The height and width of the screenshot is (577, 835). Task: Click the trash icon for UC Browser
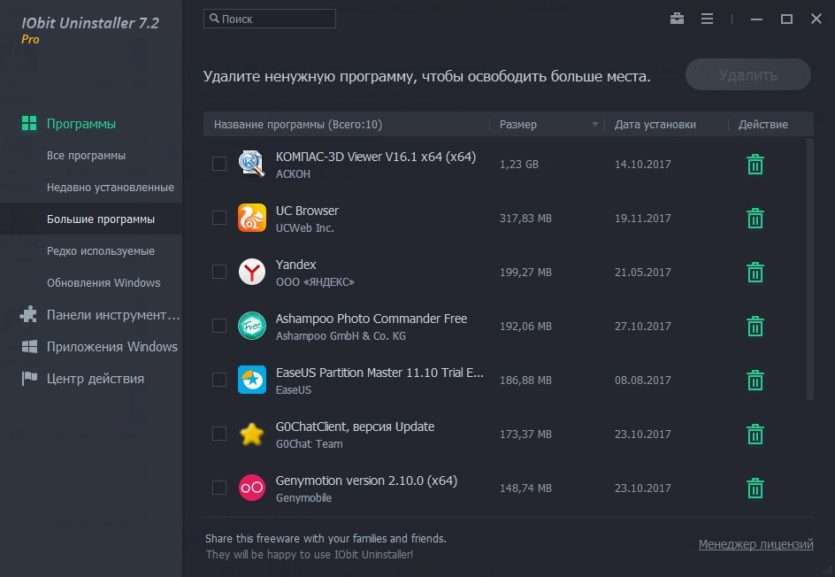(x=755, y=218)
